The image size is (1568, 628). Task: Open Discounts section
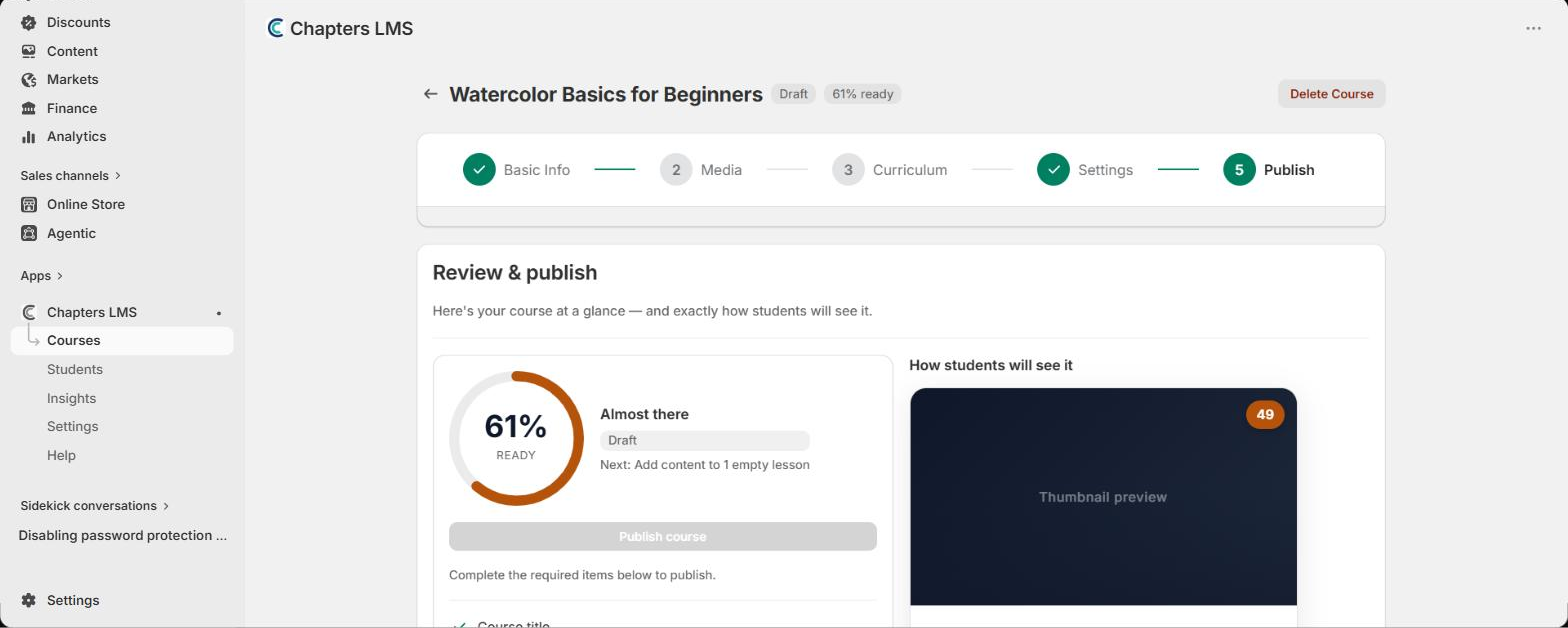(79, 22)
